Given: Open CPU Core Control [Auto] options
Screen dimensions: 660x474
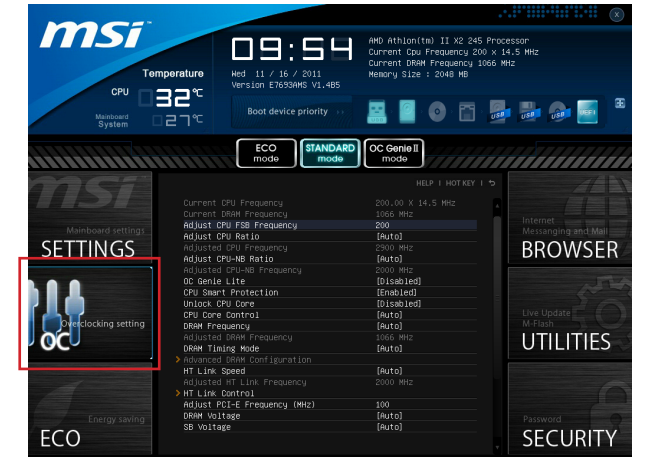Looking at the screenshot, I should click(x=389, y=315).
